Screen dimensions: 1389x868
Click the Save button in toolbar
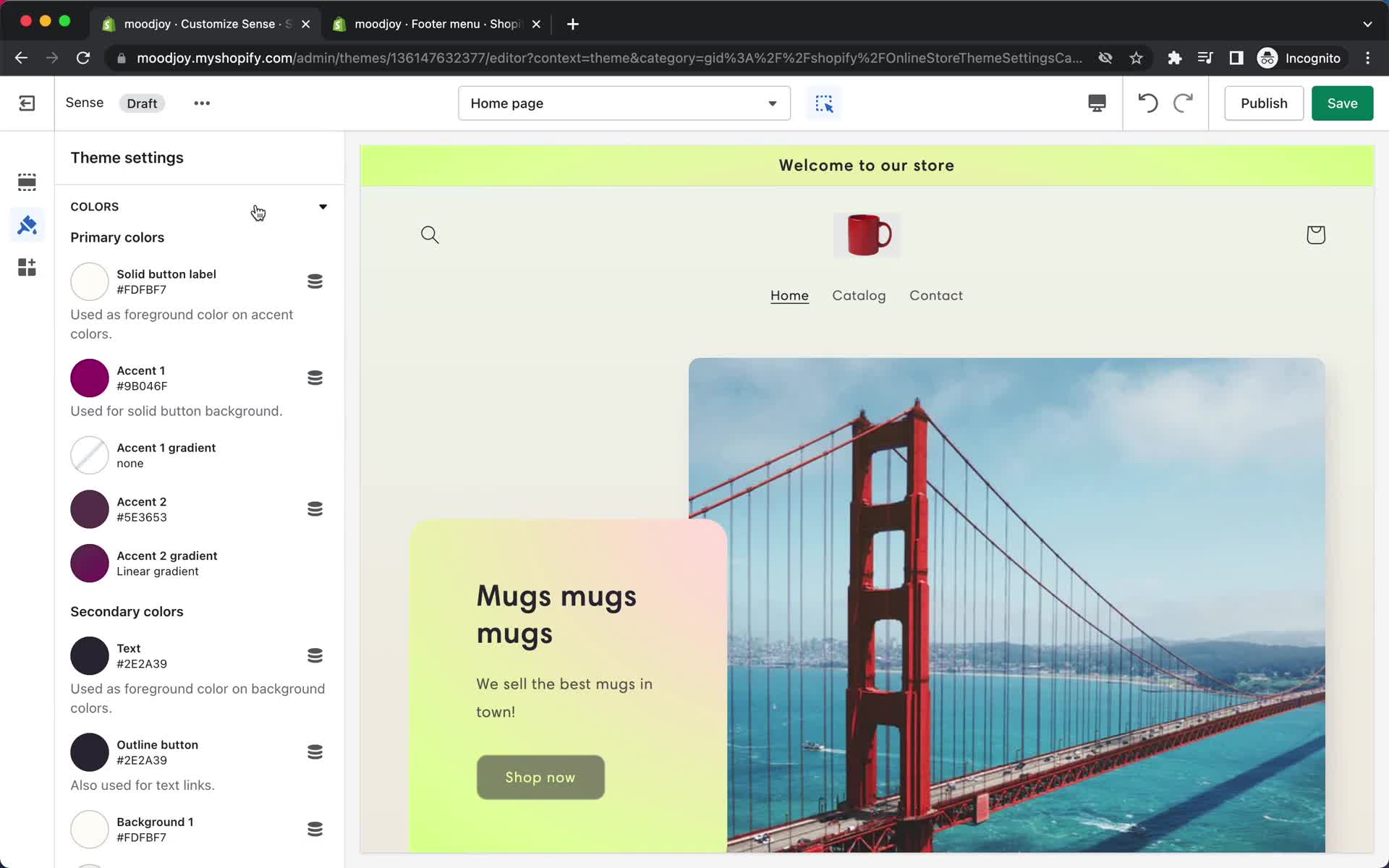coord(1342,103)
